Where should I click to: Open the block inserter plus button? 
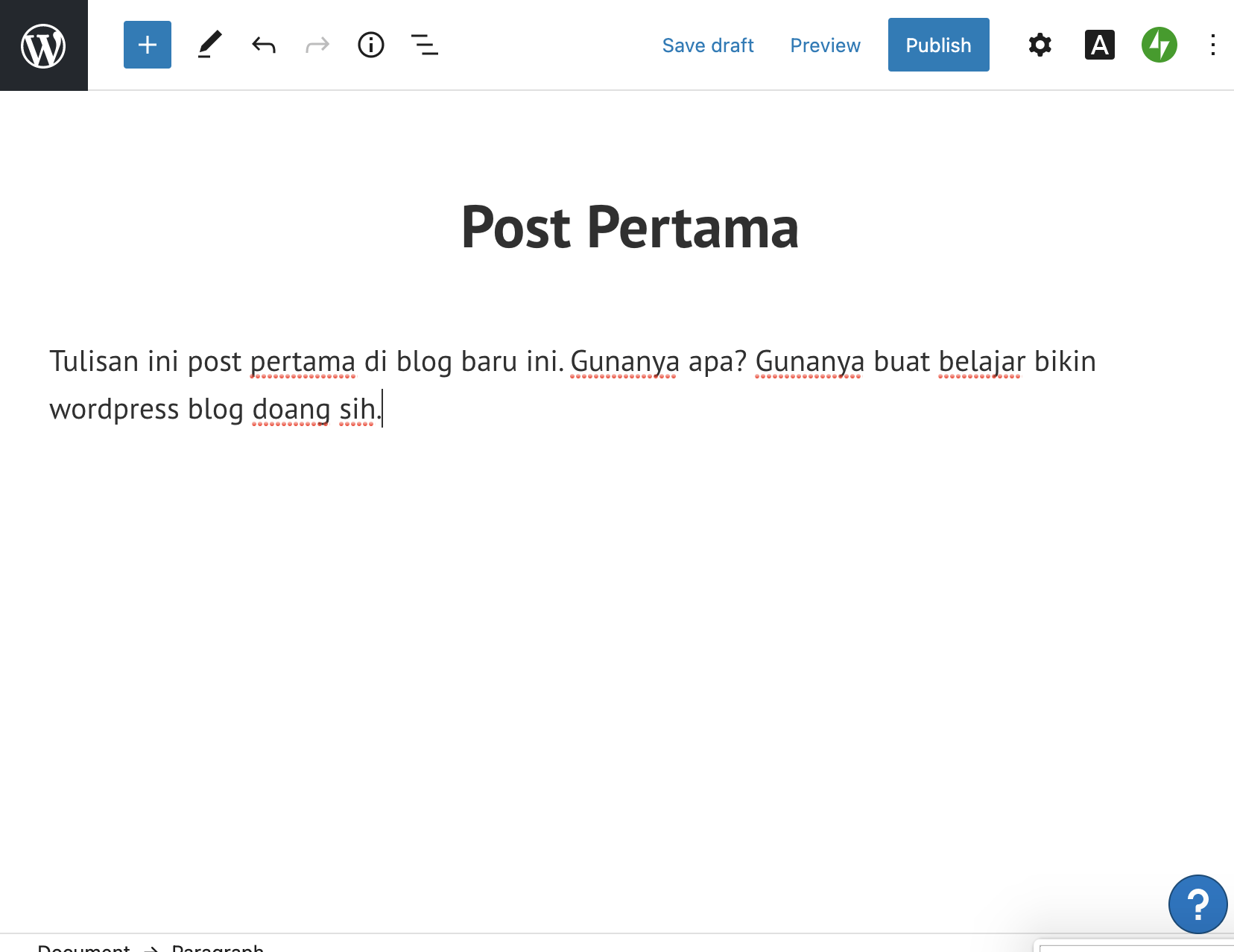coord(148,45)
